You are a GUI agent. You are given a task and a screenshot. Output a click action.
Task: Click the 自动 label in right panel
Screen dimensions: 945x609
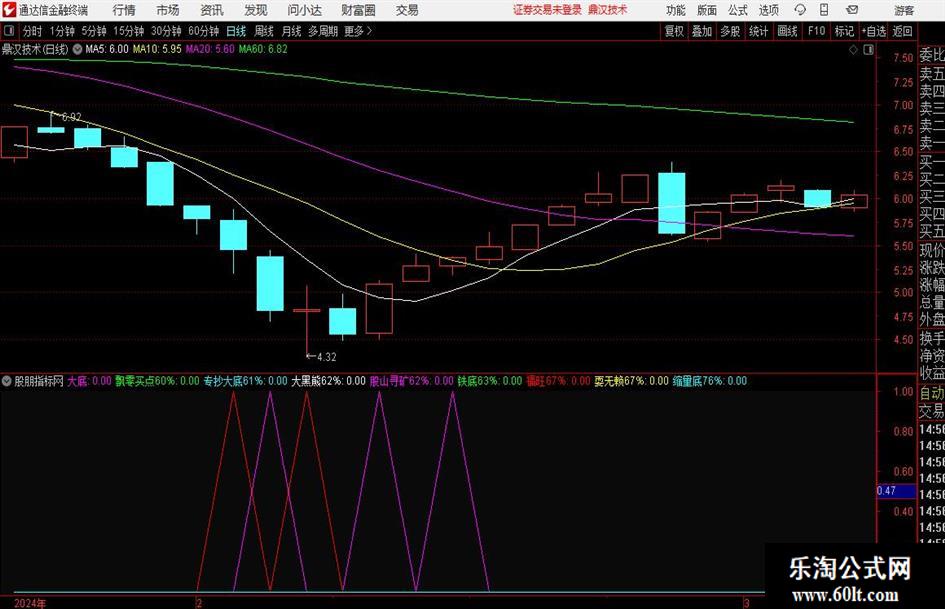click(x=932, y=393)
